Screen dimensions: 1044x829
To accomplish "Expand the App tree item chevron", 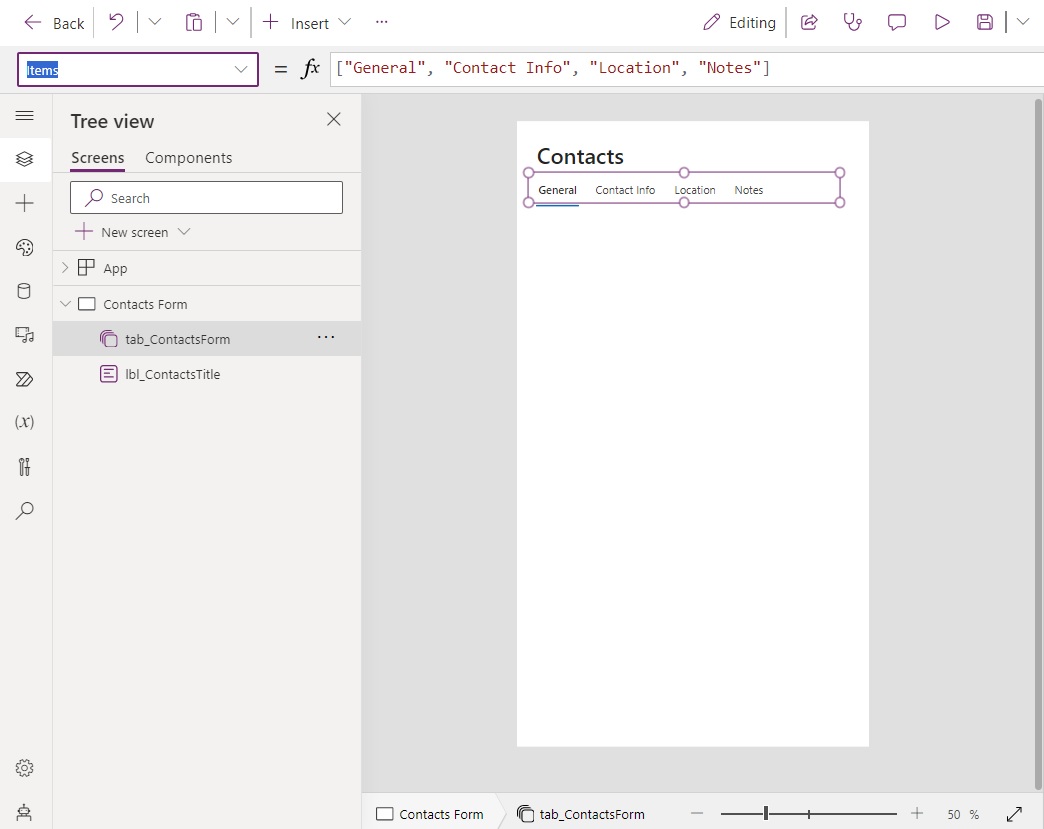I will 65,268.
